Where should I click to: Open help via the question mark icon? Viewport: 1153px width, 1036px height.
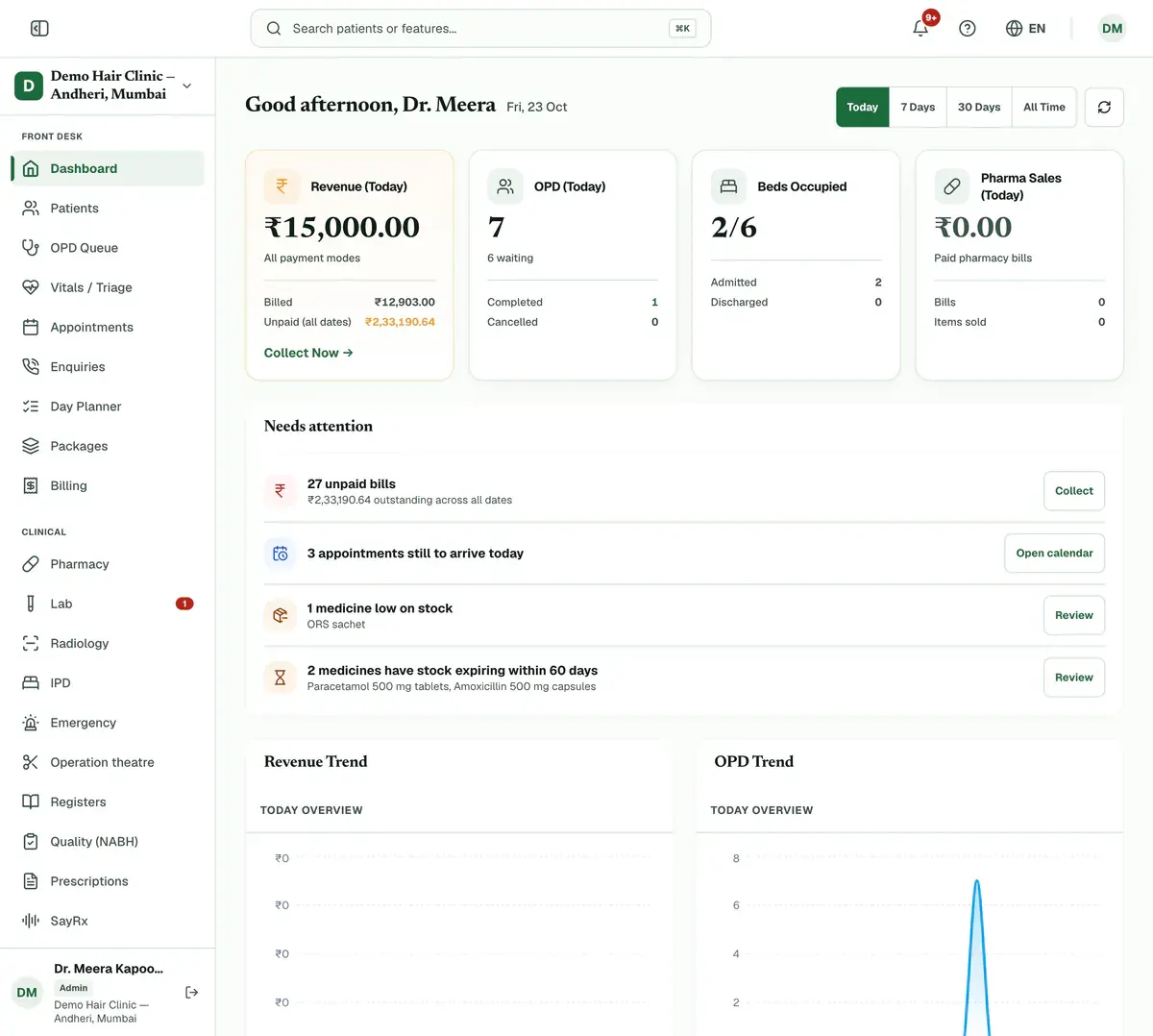click(968, 29)
